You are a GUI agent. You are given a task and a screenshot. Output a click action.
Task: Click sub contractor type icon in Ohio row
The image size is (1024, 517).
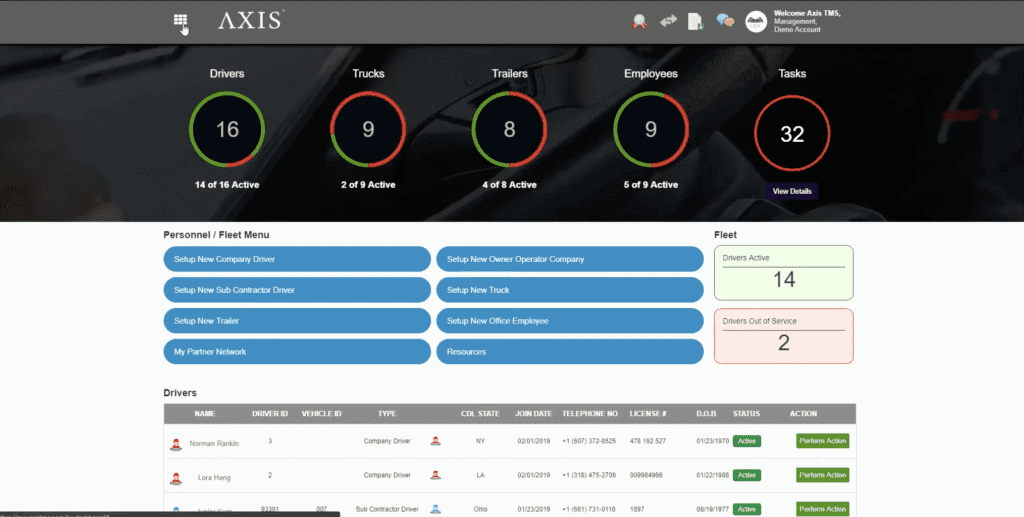click(436, 509)
